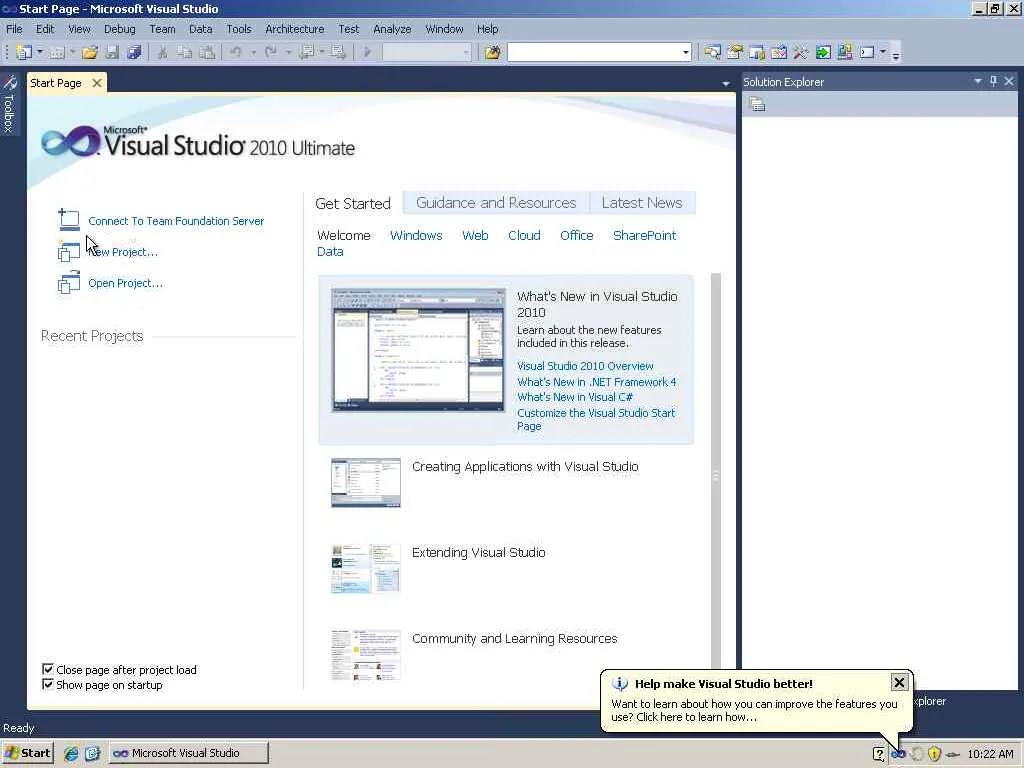This screenshot has width=1024, height=768.
Task: Expand the Add New Item dropdown arrow
Action: tap(72, 52)
